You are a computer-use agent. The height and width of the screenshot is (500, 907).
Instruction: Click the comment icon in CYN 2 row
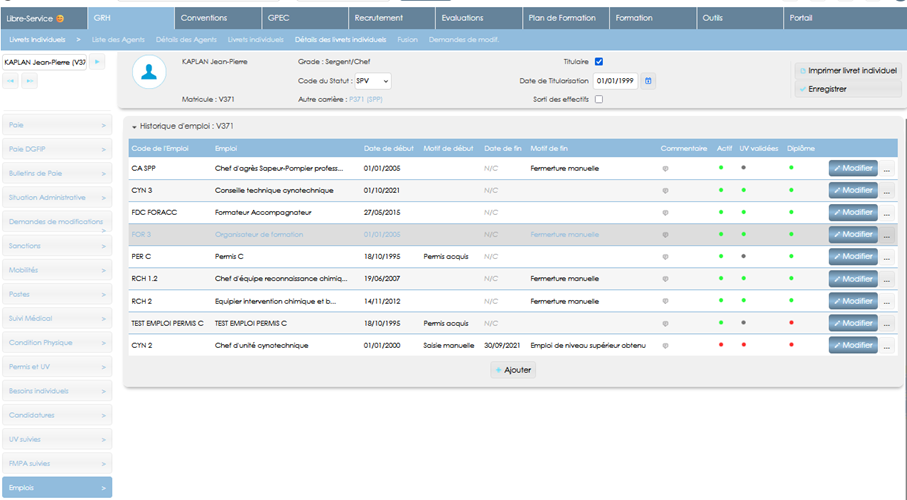pyautogui.click(x=665, y=346)
